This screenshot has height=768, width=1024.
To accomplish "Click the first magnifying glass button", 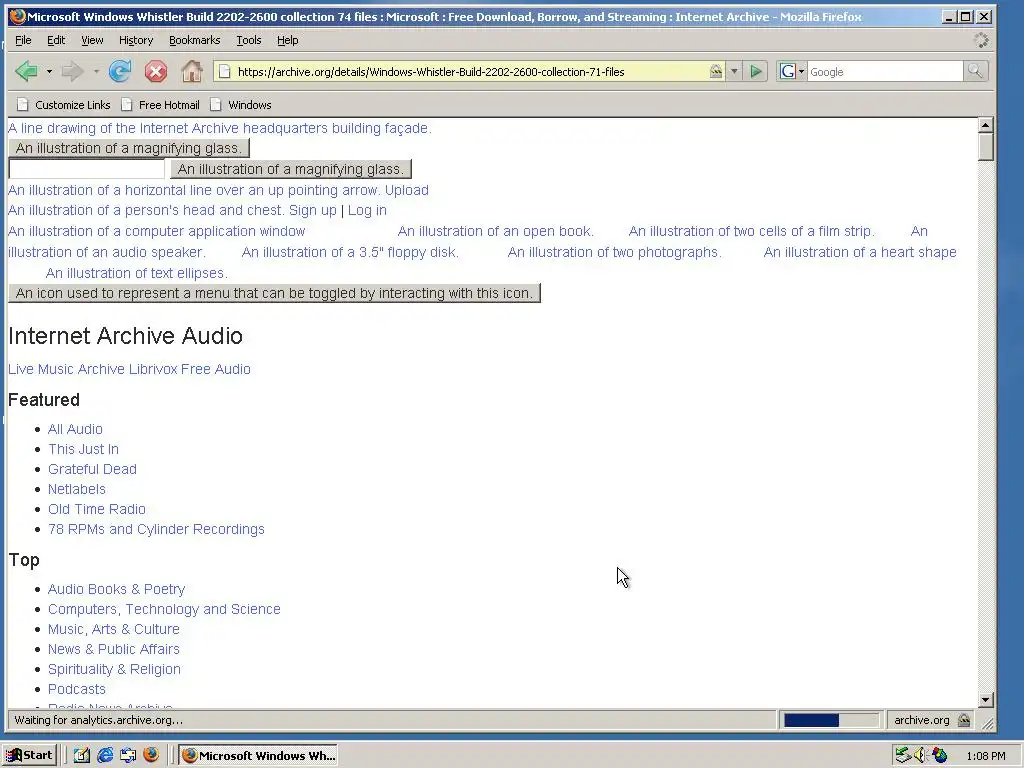I will pos(129,148).
